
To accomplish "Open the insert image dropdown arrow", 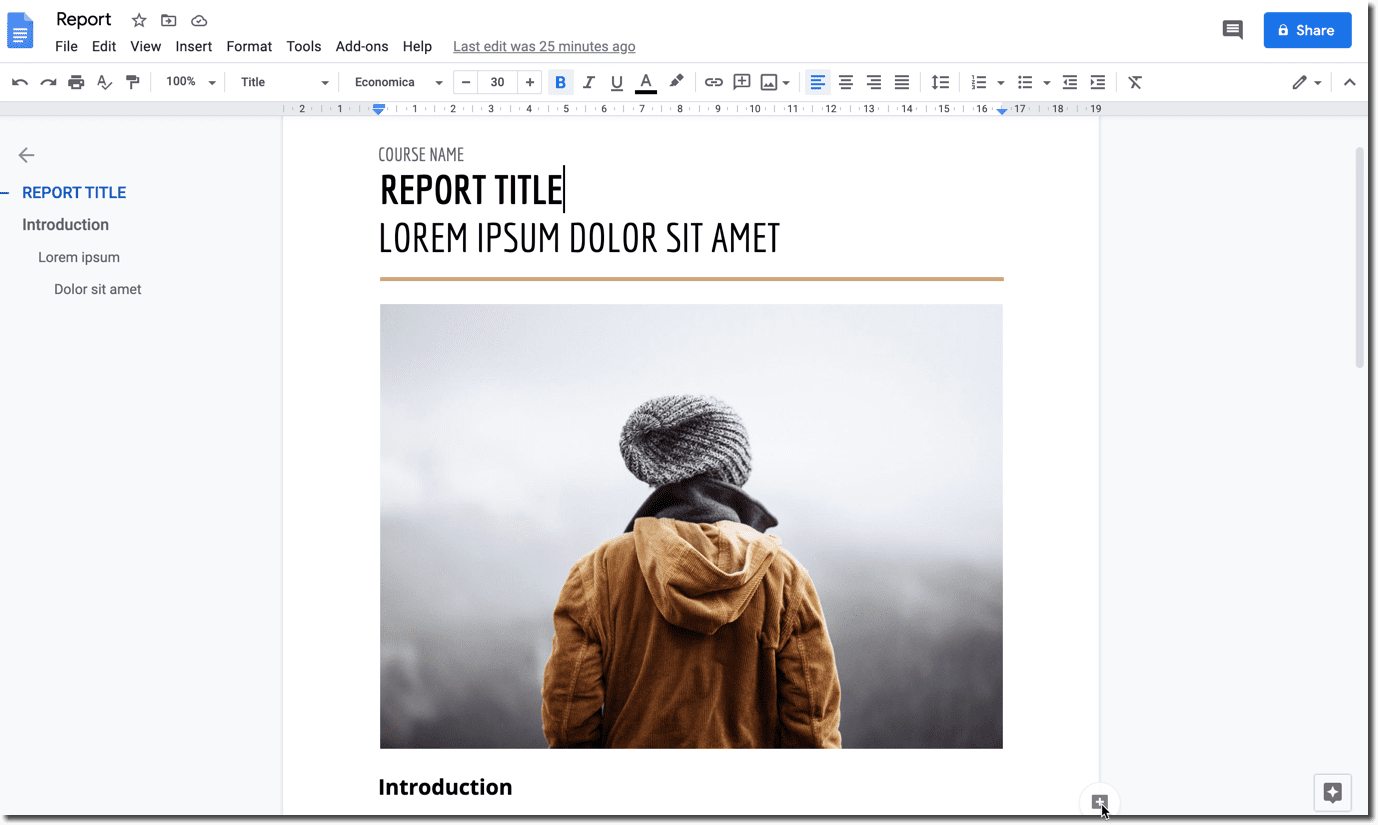I will coord(786,83).
